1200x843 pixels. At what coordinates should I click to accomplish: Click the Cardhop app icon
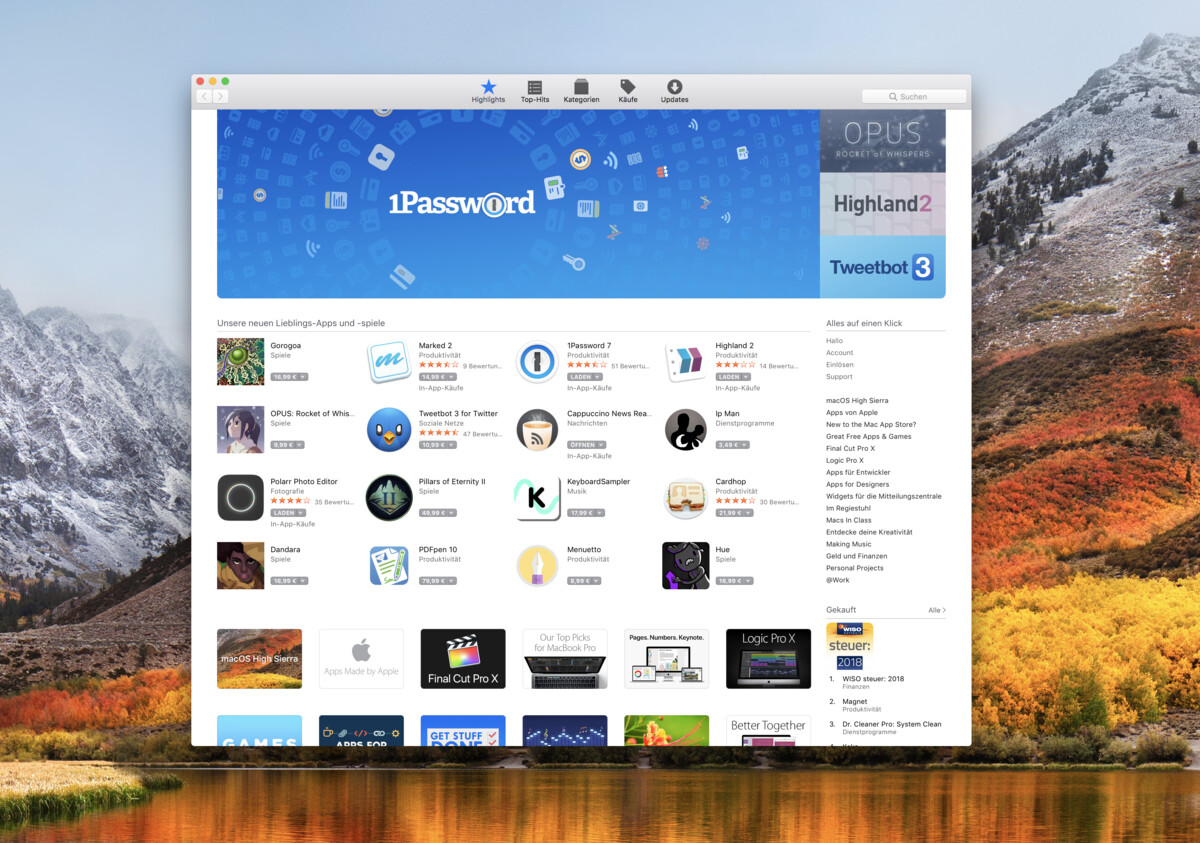tap(686, 498)
